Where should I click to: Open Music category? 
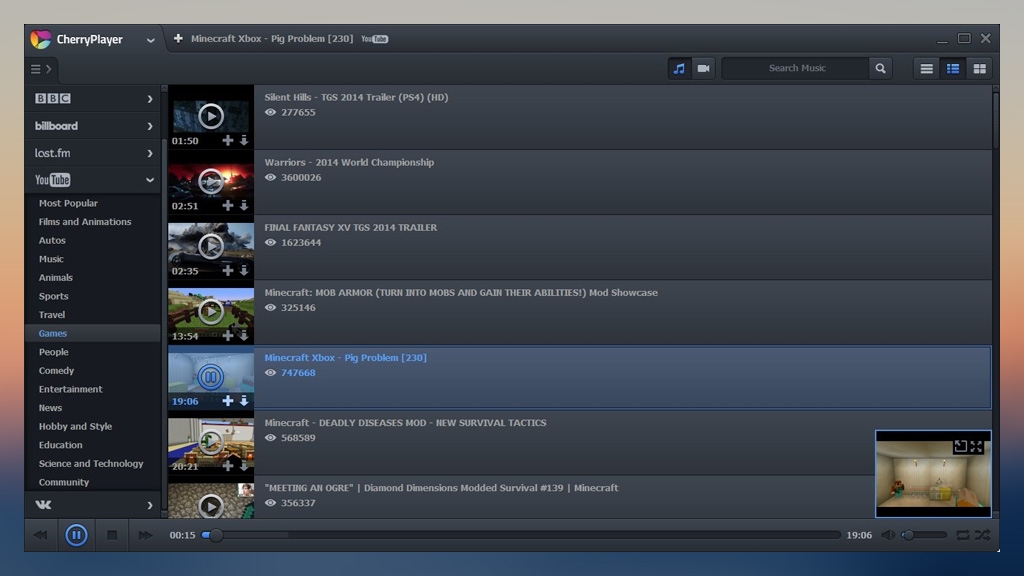coord(51,259)
